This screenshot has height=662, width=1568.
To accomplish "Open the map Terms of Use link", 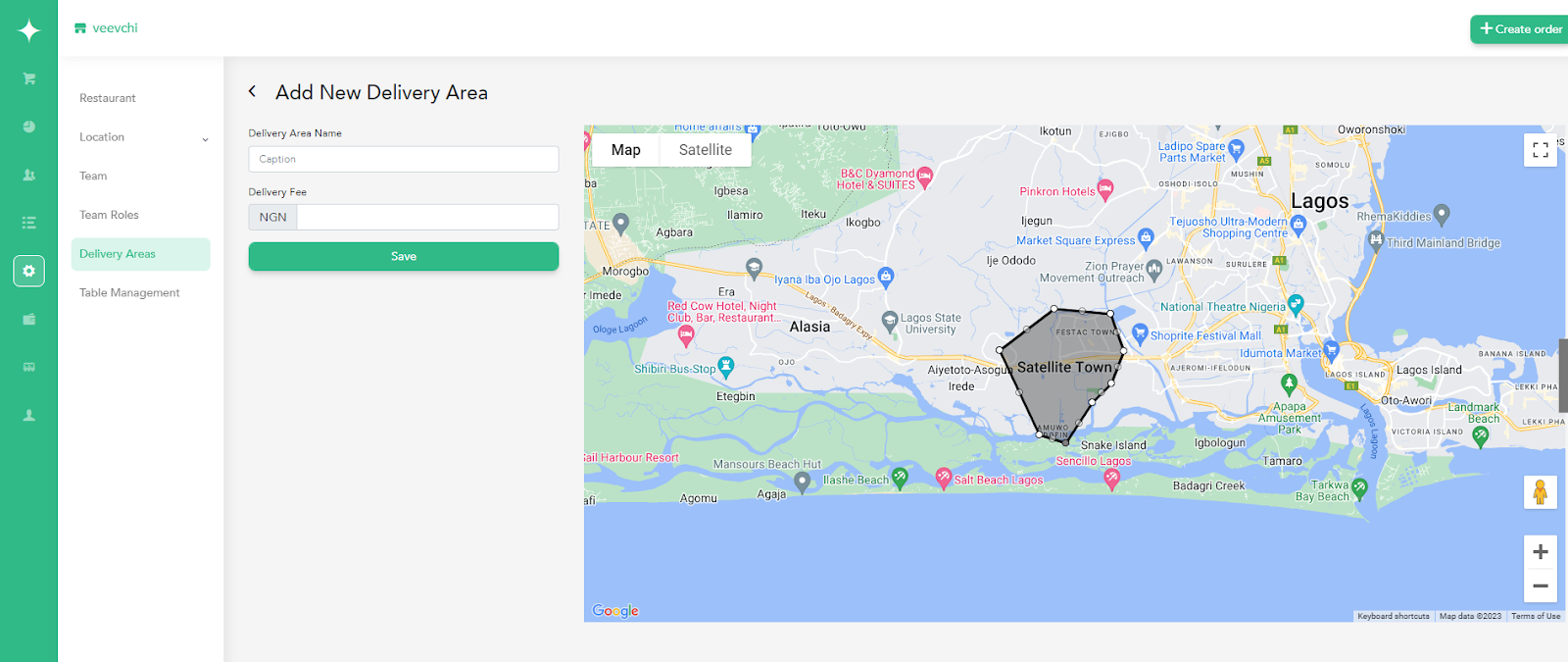I will [1536, 616].
